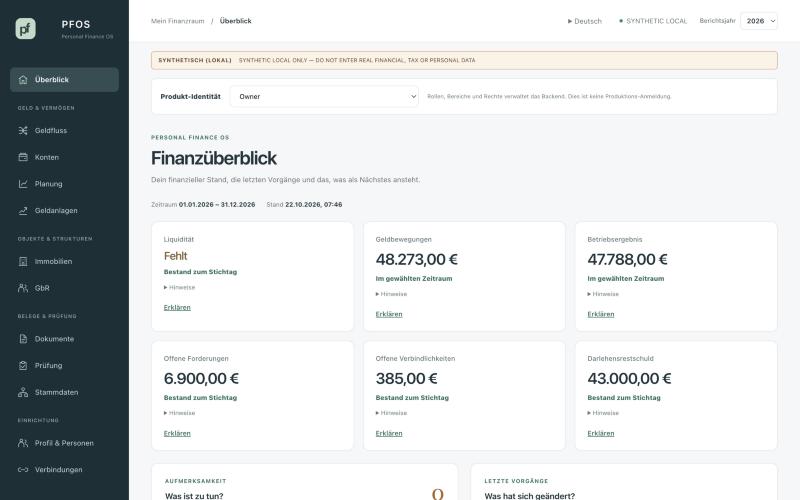
Task: Expand Hinweise under Offene Verbindlichkeiten
Action: click(x=391, y=413)
